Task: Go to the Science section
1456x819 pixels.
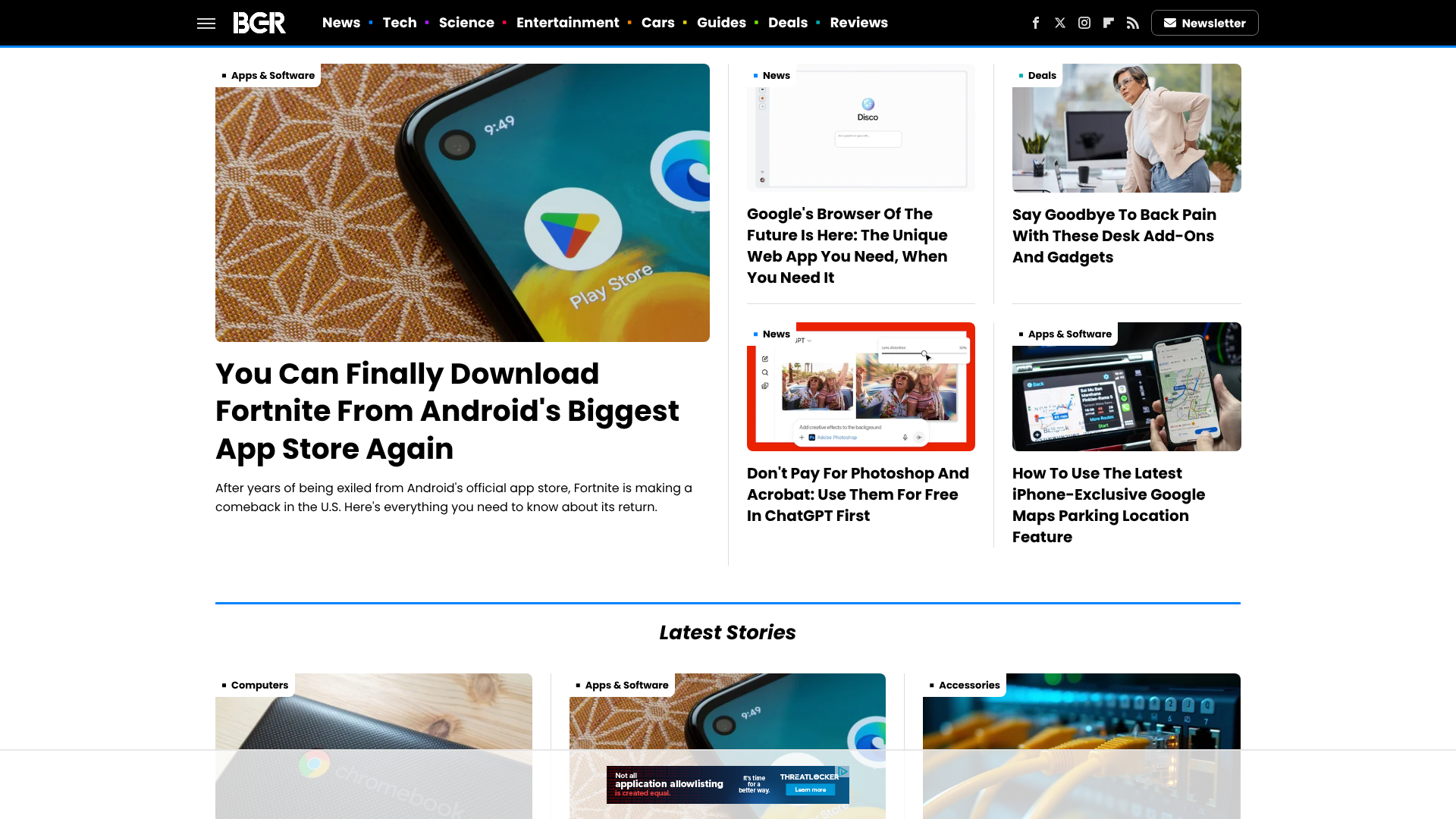Action: point(466,23)
